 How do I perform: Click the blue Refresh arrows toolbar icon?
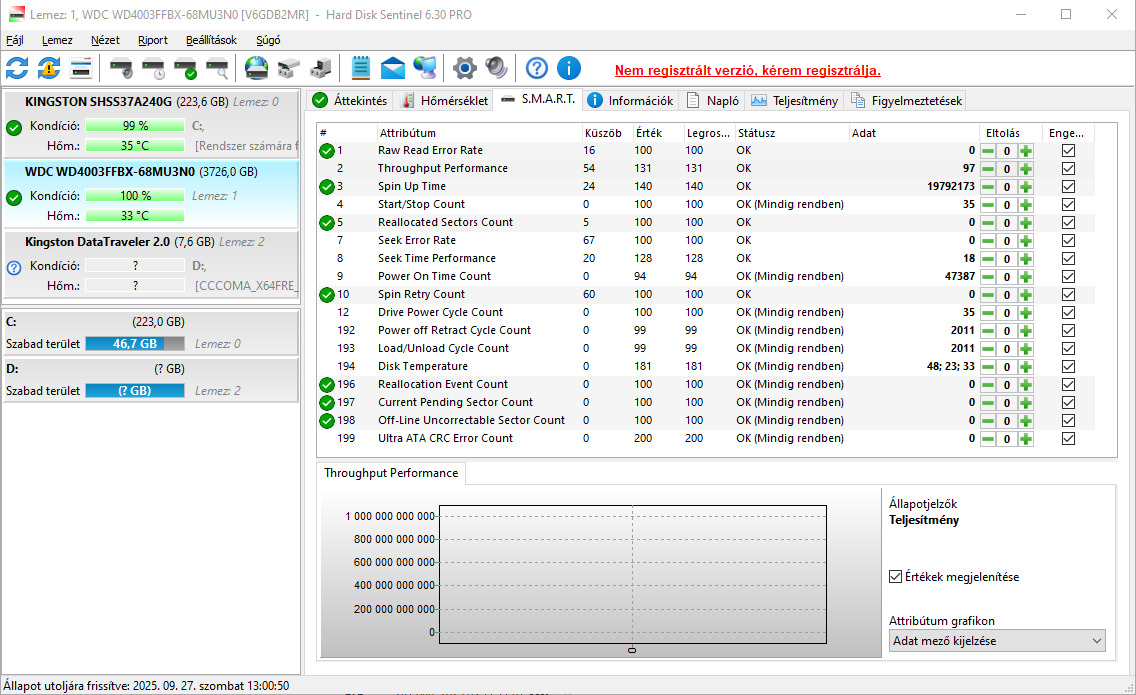(17, 69)
